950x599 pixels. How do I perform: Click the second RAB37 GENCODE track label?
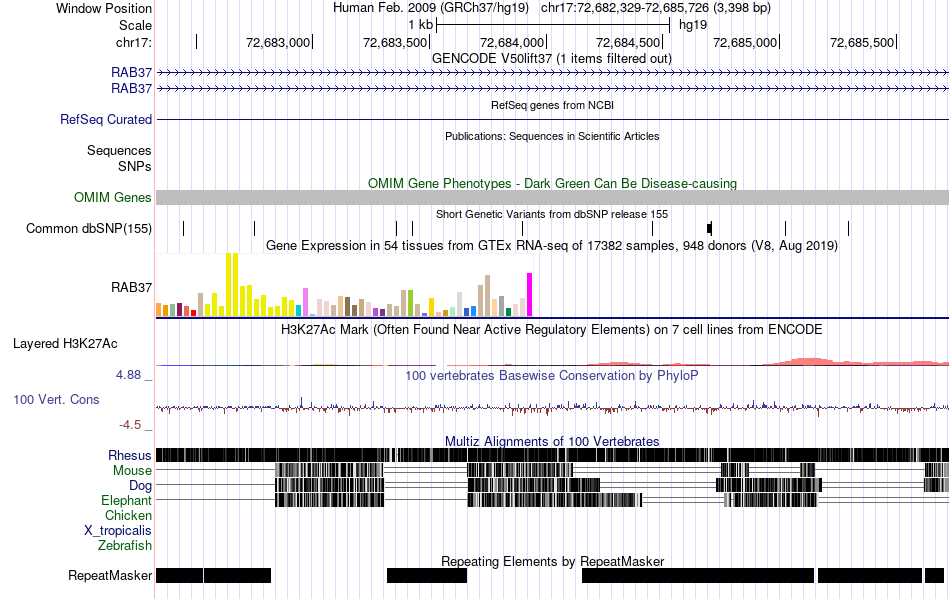click(x=131, y=88)
